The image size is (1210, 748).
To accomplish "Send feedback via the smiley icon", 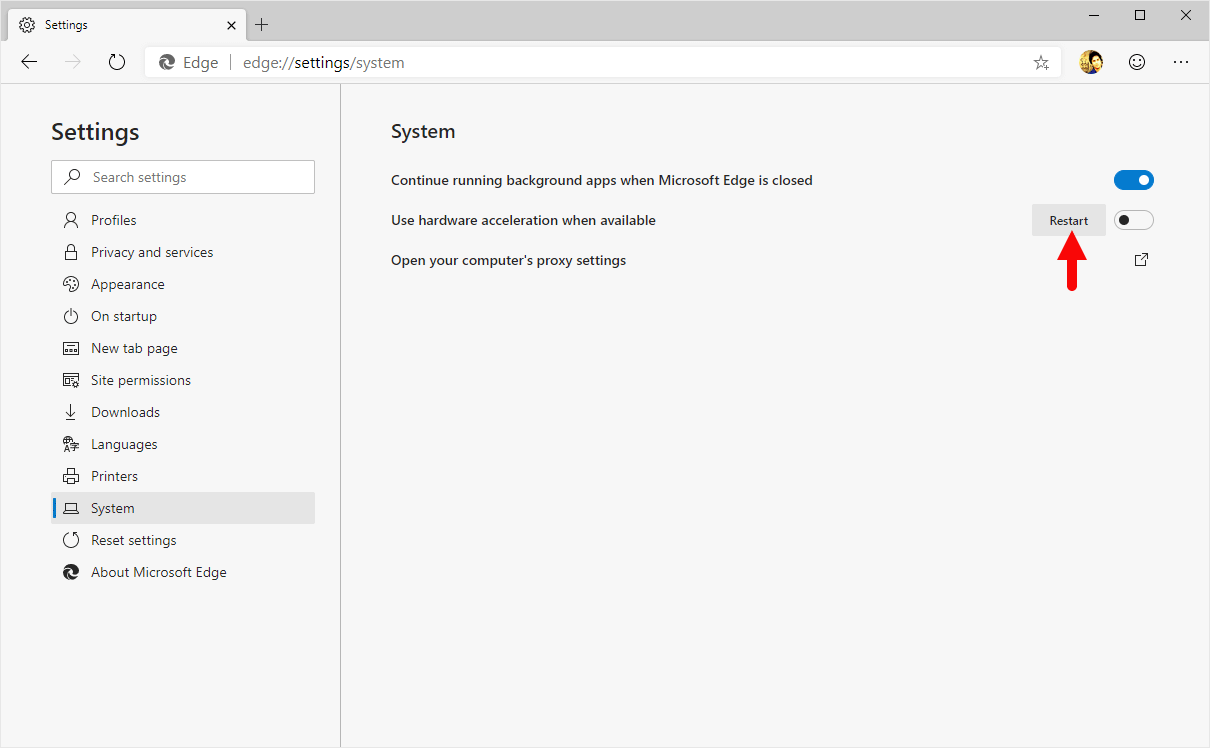I will [x=1137, y=62].
